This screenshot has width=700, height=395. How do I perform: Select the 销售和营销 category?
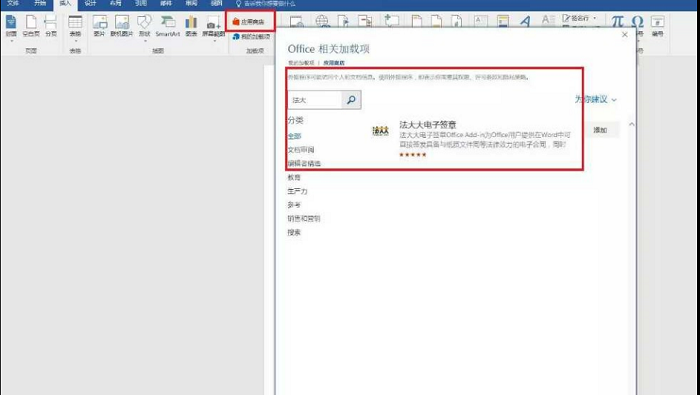point(304,219)
